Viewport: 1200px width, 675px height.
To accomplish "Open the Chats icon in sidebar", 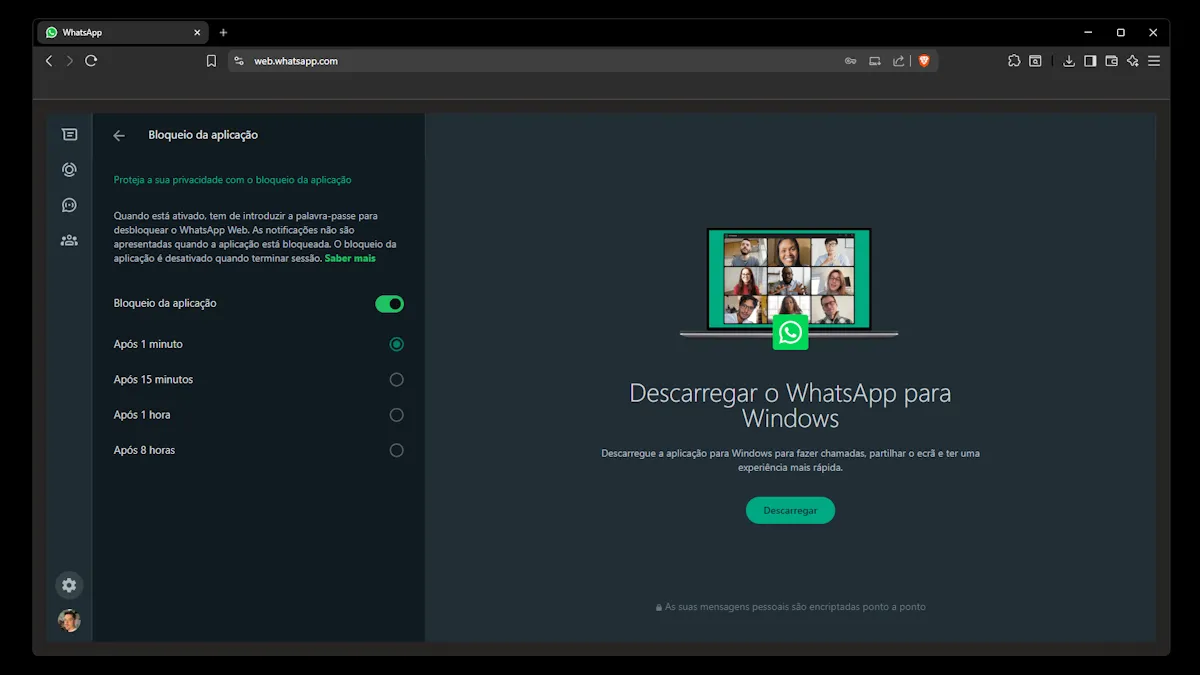I will point(69,134).
